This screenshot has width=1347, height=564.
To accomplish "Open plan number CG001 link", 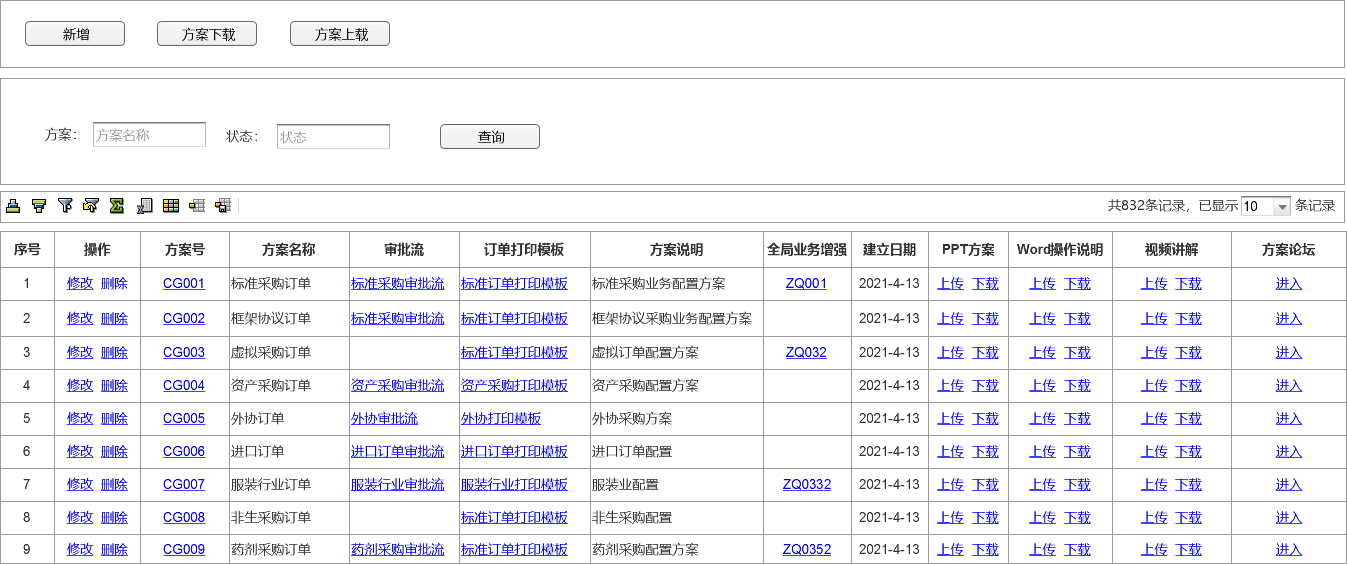I will coord(184,284).
